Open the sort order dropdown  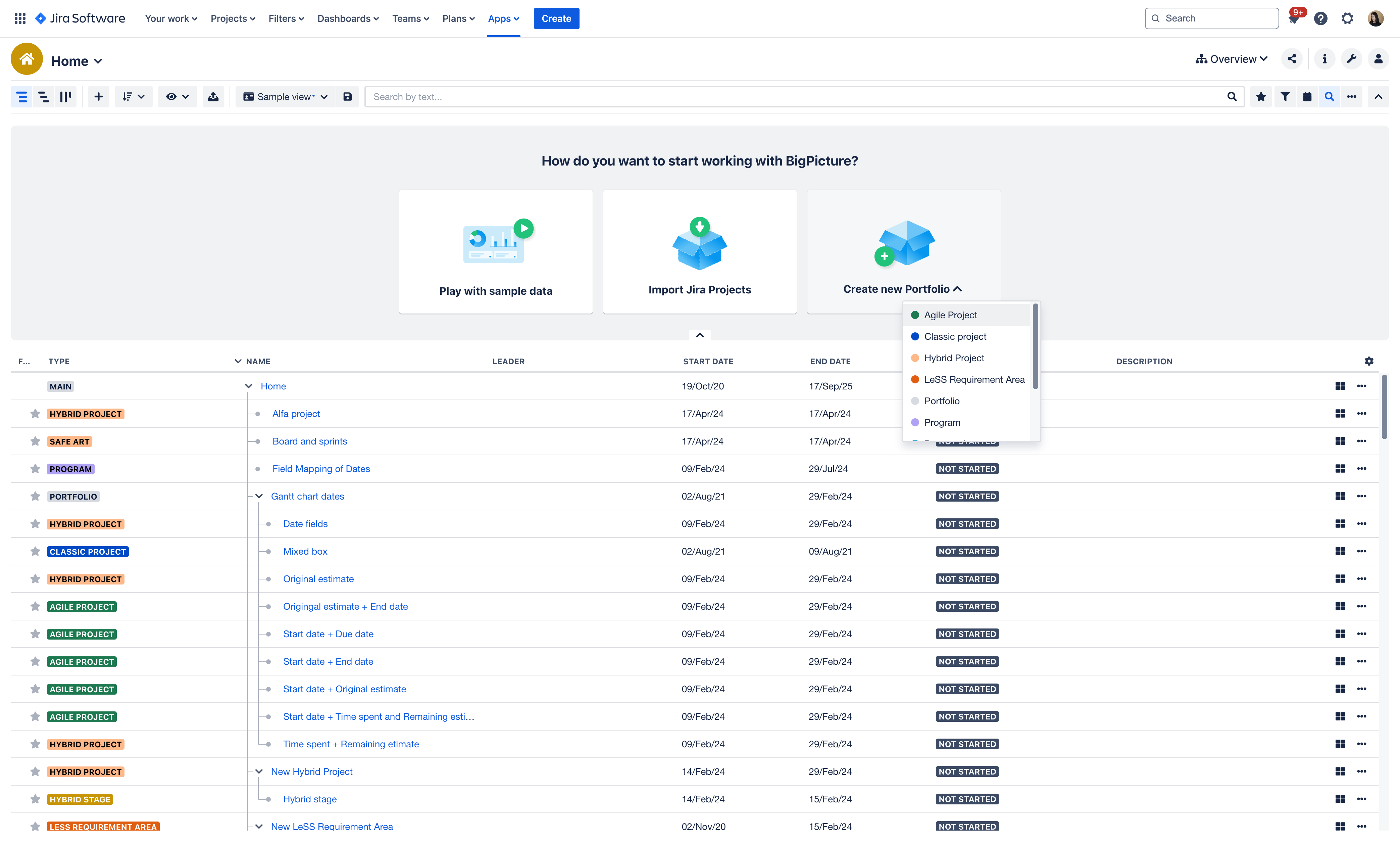coord(133,96)
